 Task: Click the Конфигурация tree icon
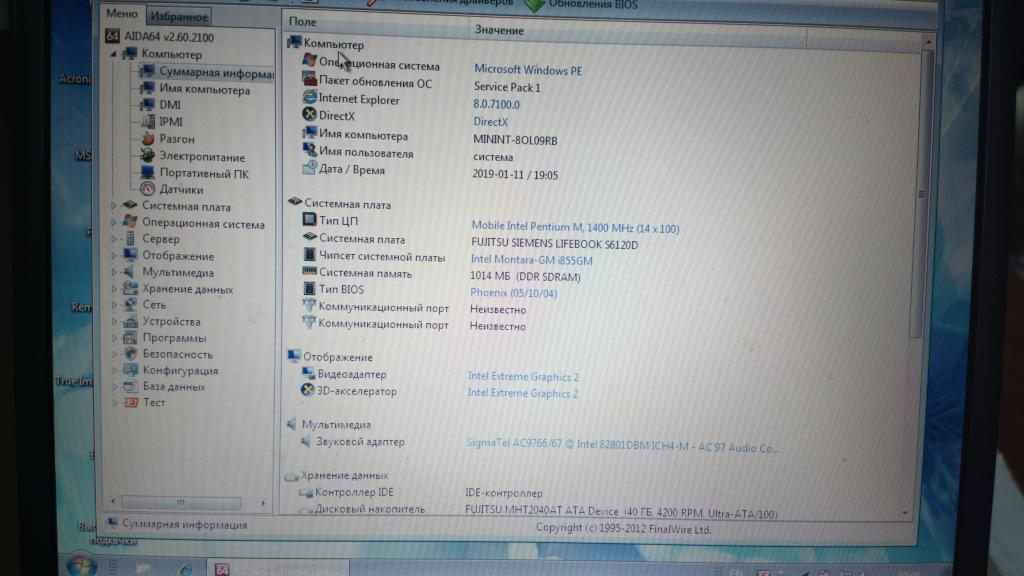point(131,370)
